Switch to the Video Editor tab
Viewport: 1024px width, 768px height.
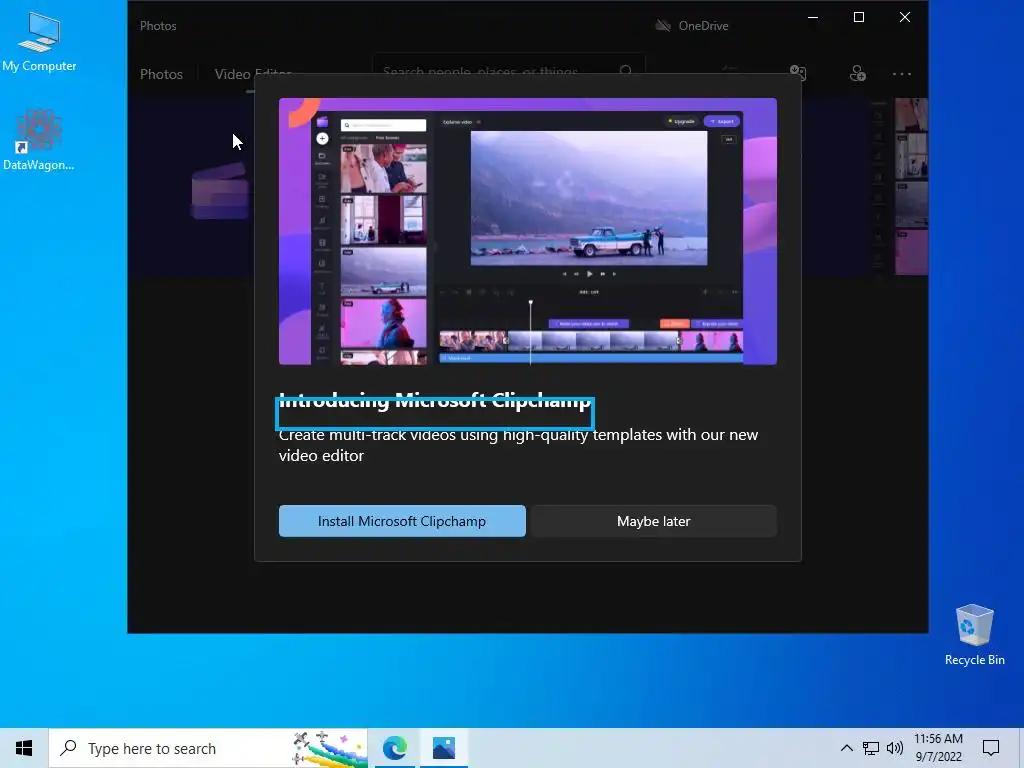pos(253,74)
